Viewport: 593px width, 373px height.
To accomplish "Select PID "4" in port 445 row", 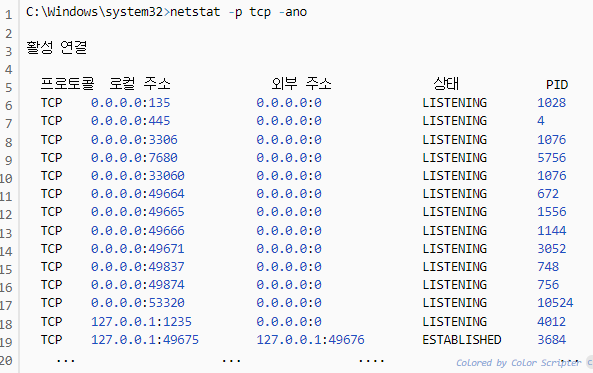I will tap(541, 121).
